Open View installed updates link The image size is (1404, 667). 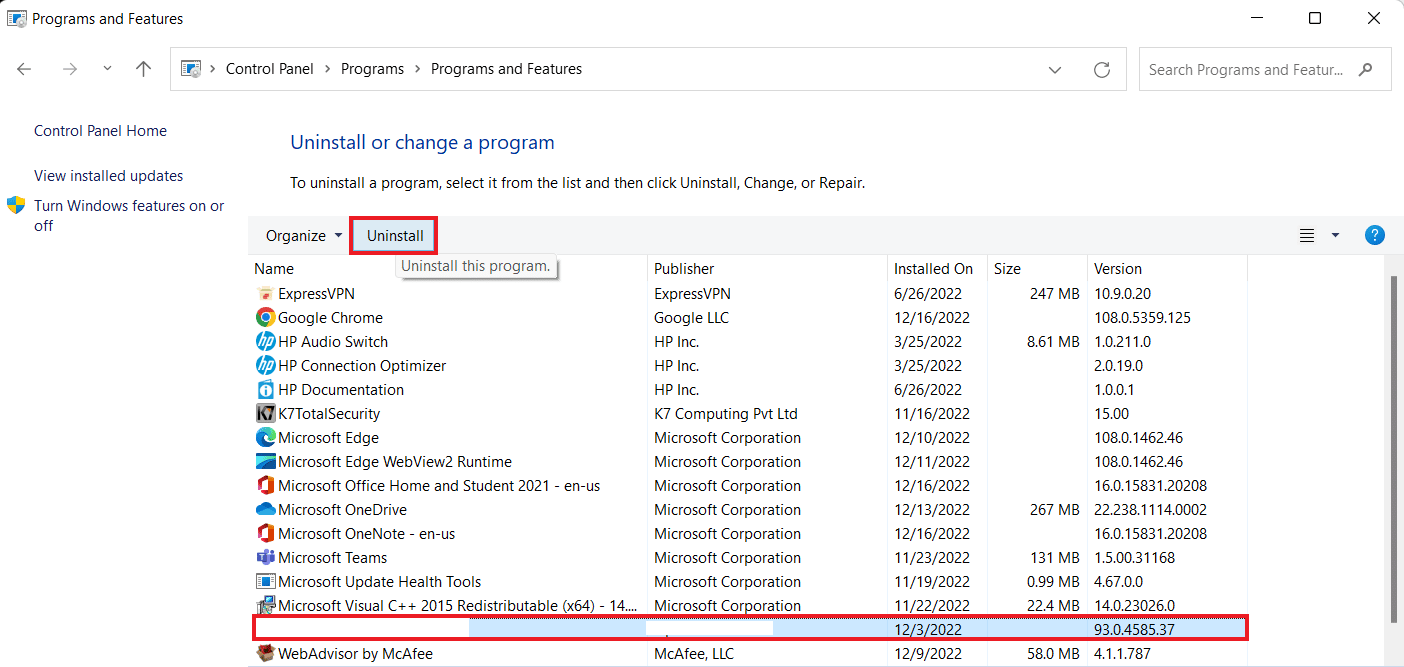(x=108, y=176)
